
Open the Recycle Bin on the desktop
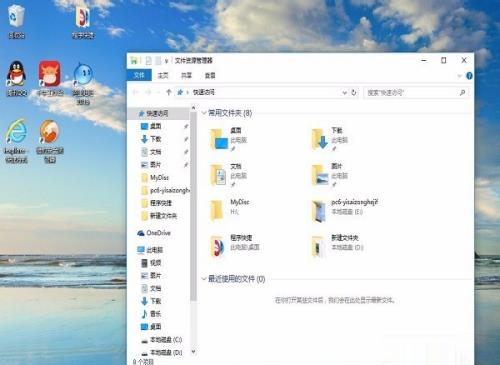16,21
